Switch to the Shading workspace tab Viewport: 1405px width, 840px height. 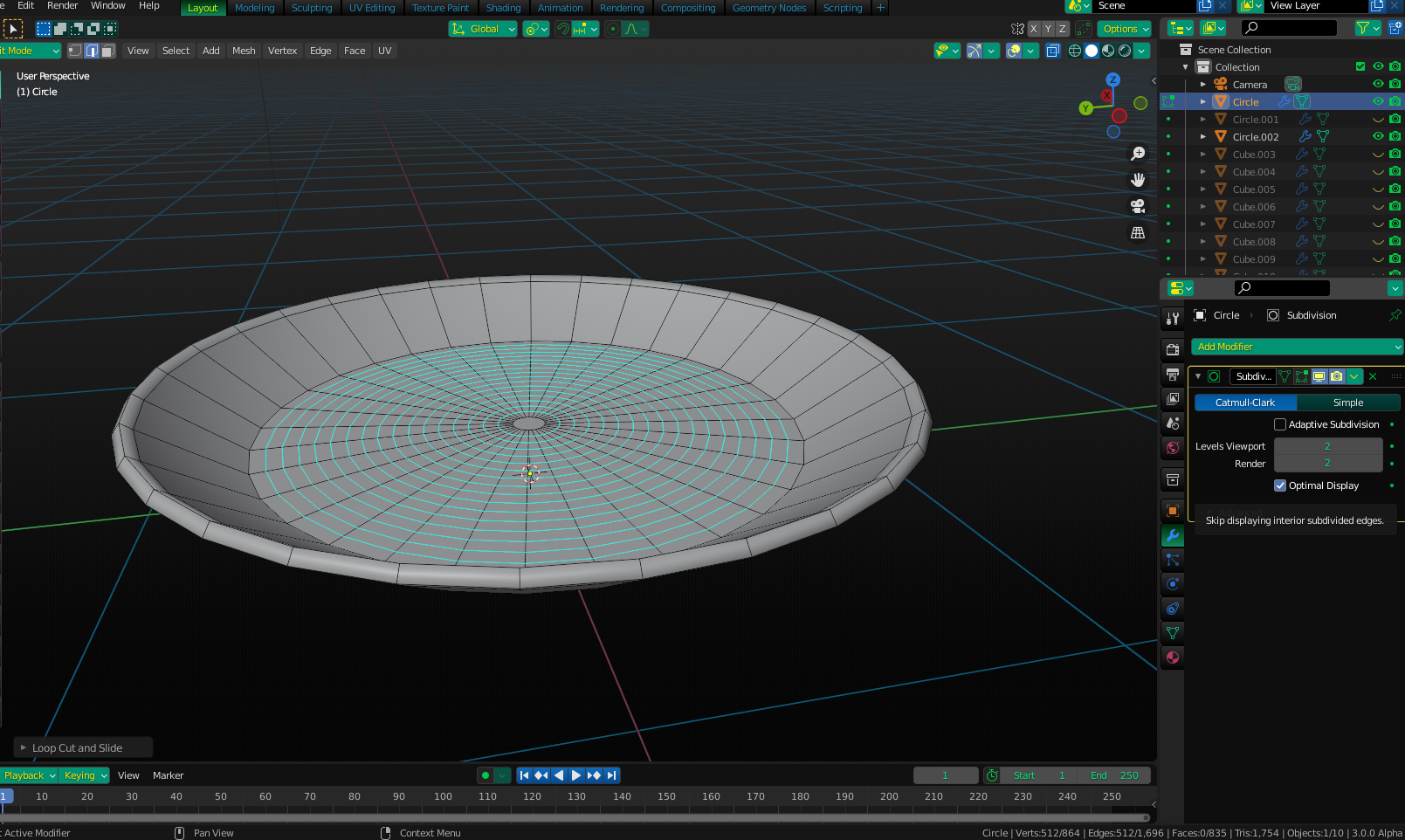click(503, 8)
